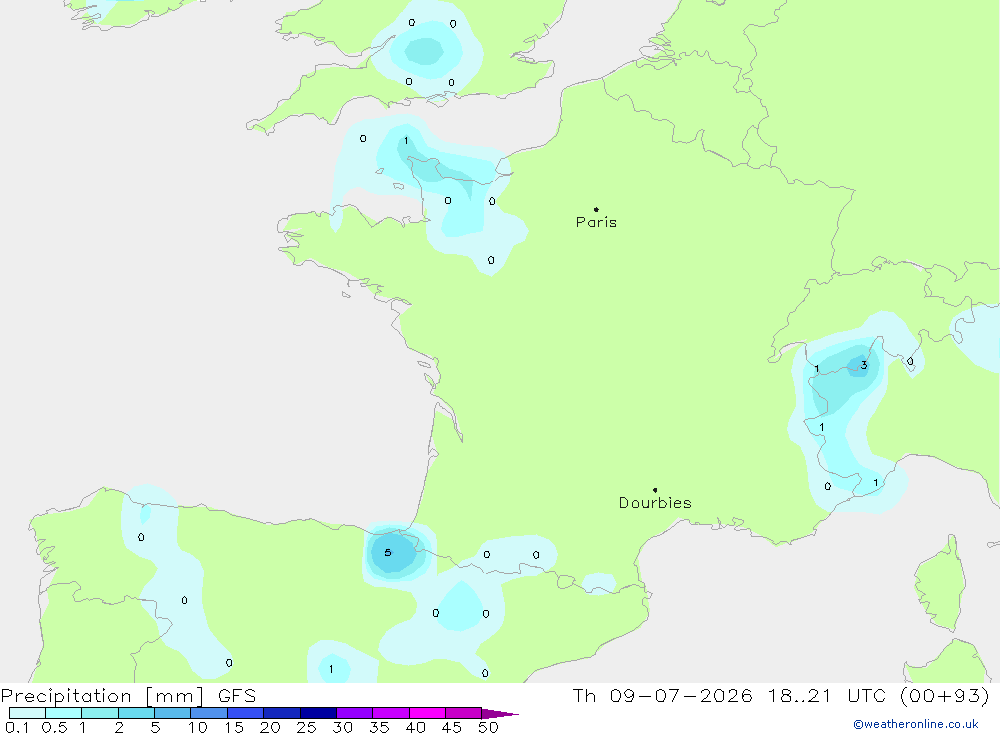This screenshot has height=733, width=1000.
Task: Click the '(00+93)' forecast offset text
Action: click(x=945, y=696)
